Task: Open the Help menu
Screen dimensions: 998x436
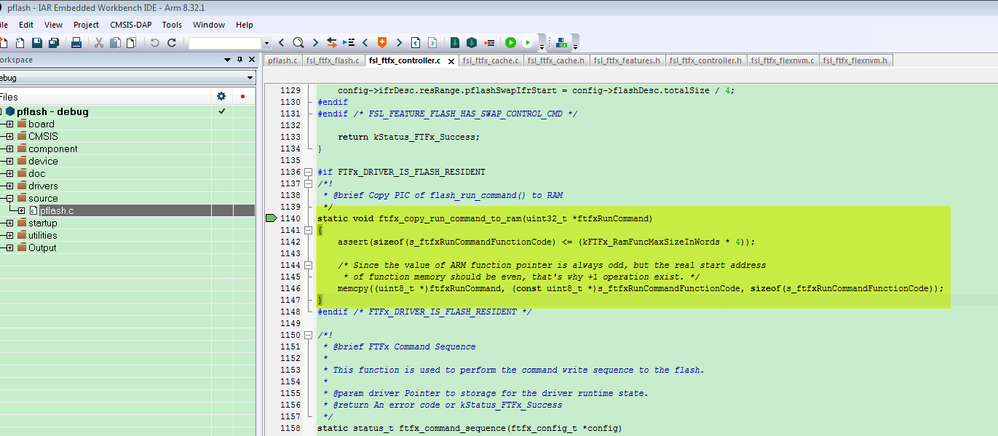Action: (x=244, y=25)
